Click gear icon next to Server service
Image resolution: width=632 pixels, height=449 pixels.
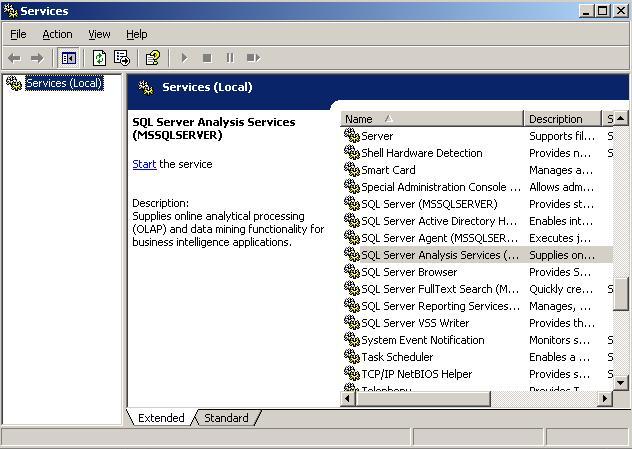point(351,135)
